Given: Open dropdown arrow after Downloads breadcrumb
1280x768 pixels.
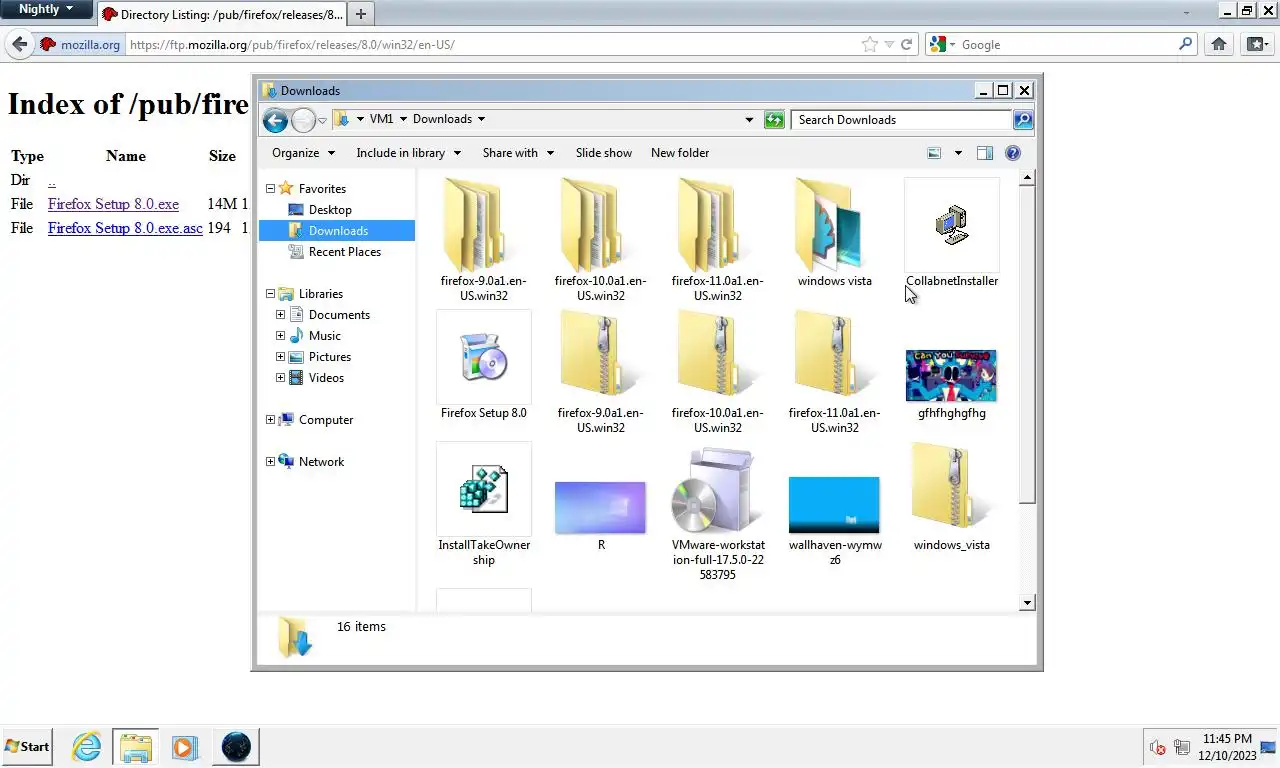Looking at the screenshot, I should point(481,119).
